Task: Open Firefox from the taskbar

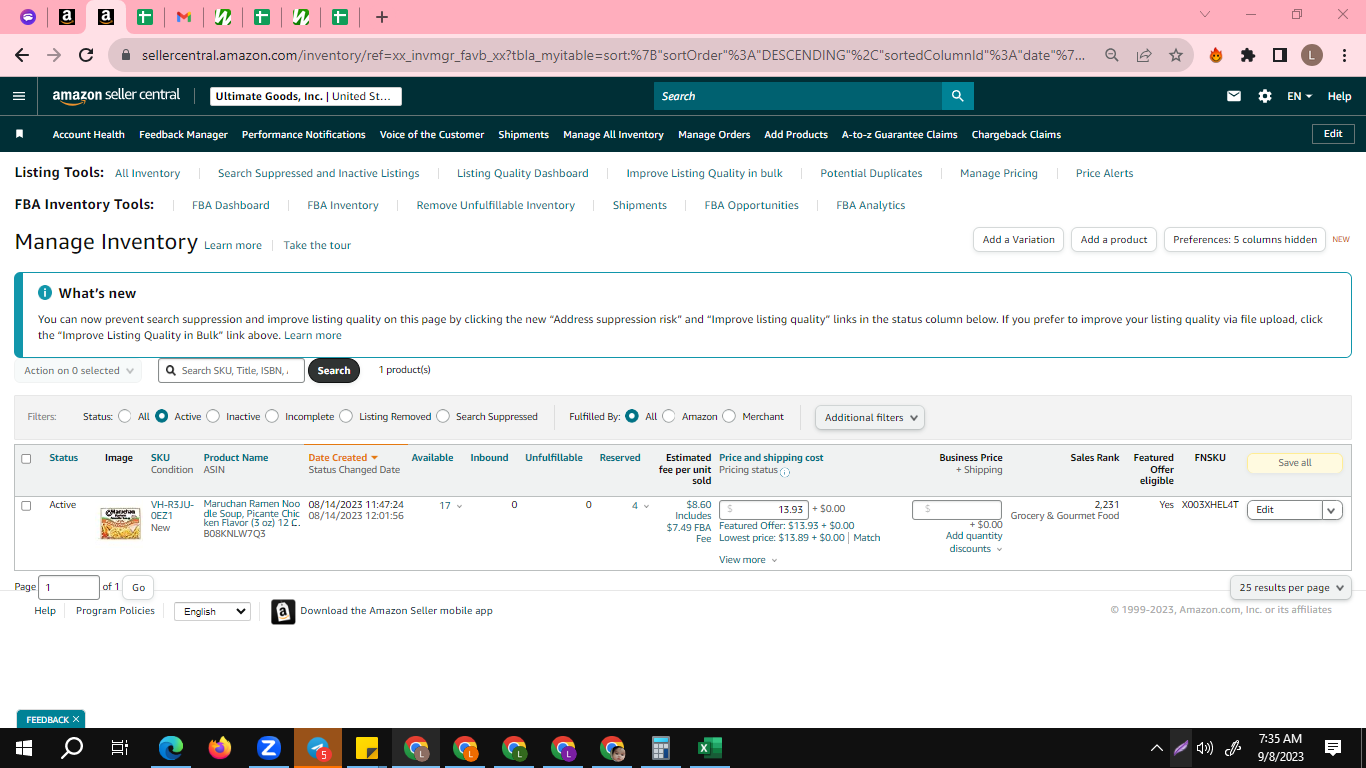Action: [x=220, y=748]
